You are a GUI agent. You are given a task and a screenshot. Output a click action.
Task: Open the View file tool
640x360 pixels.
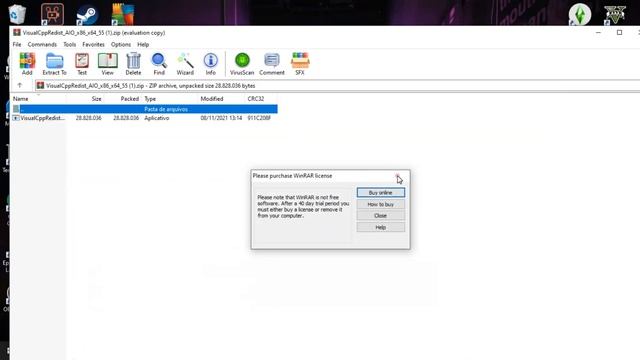107,64
